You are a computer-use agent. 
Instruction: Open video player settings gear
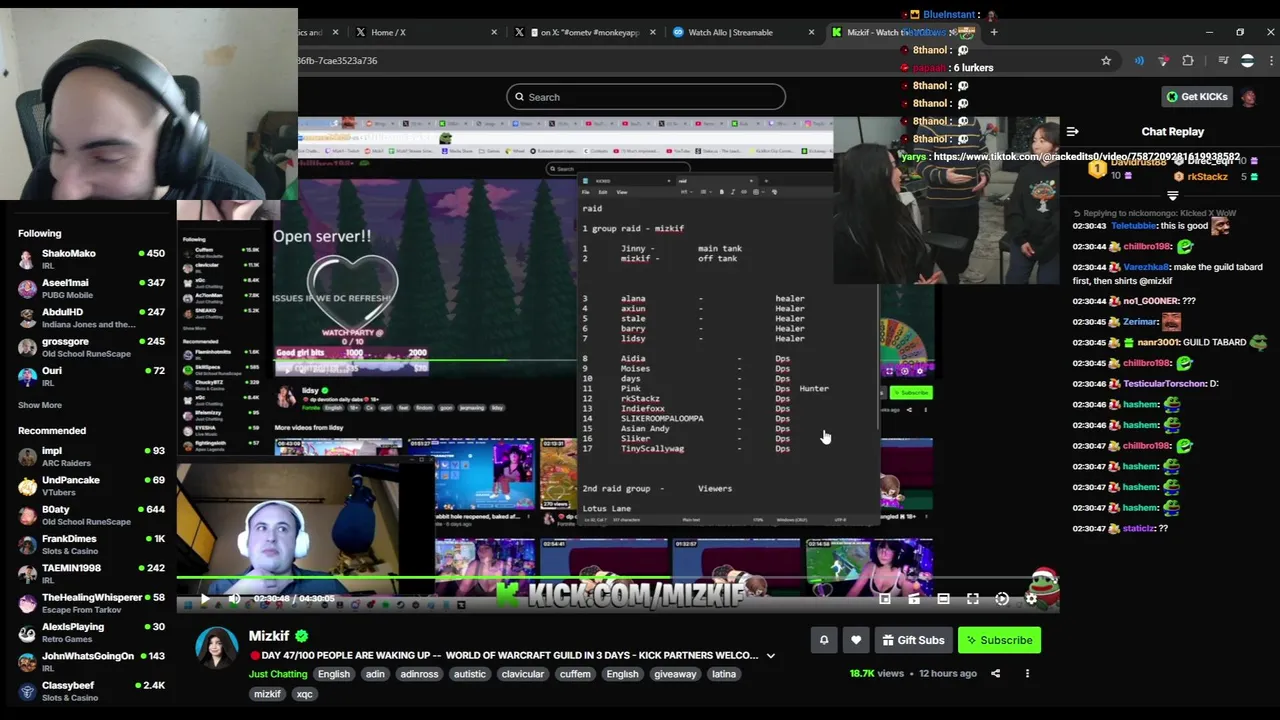1031,599
